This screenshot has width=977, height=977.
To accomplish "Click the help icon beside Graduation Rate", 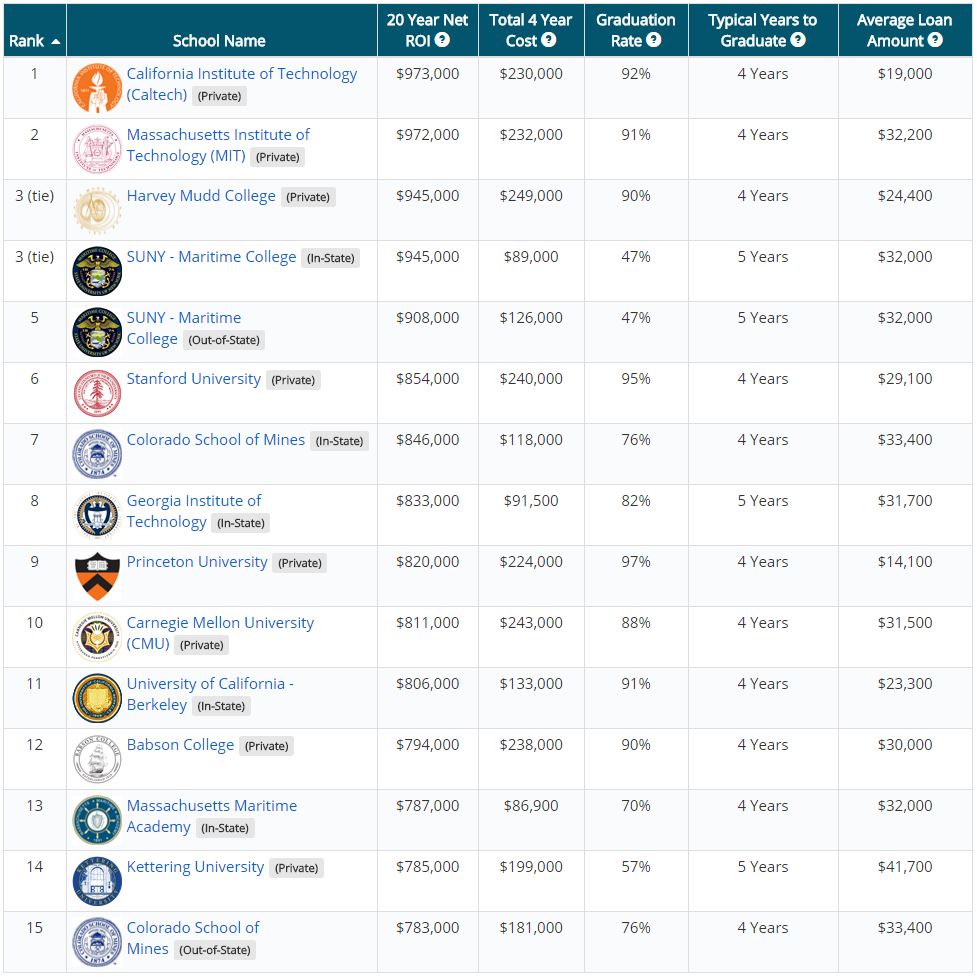I will pyautogui.click(x=654, y=40).
